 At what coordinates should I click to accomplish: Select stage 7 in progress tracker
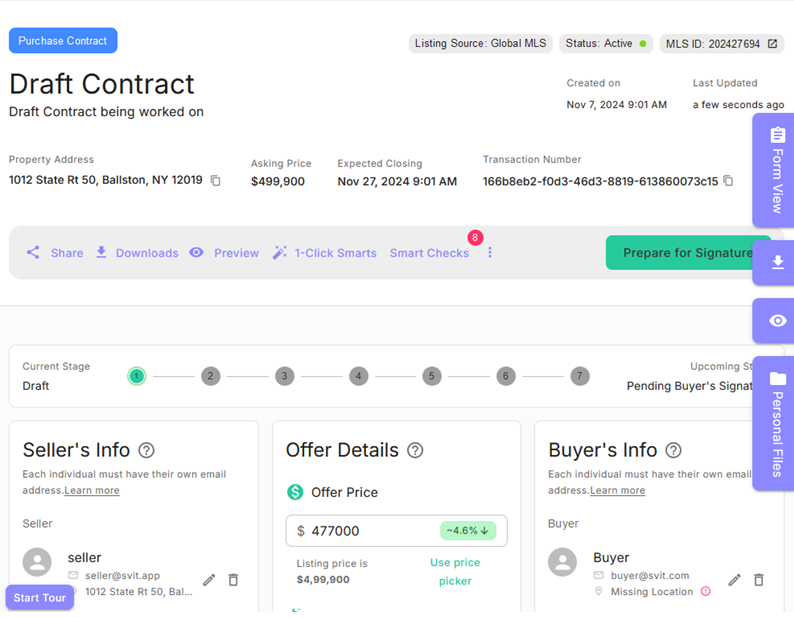(x=580, y=376)
